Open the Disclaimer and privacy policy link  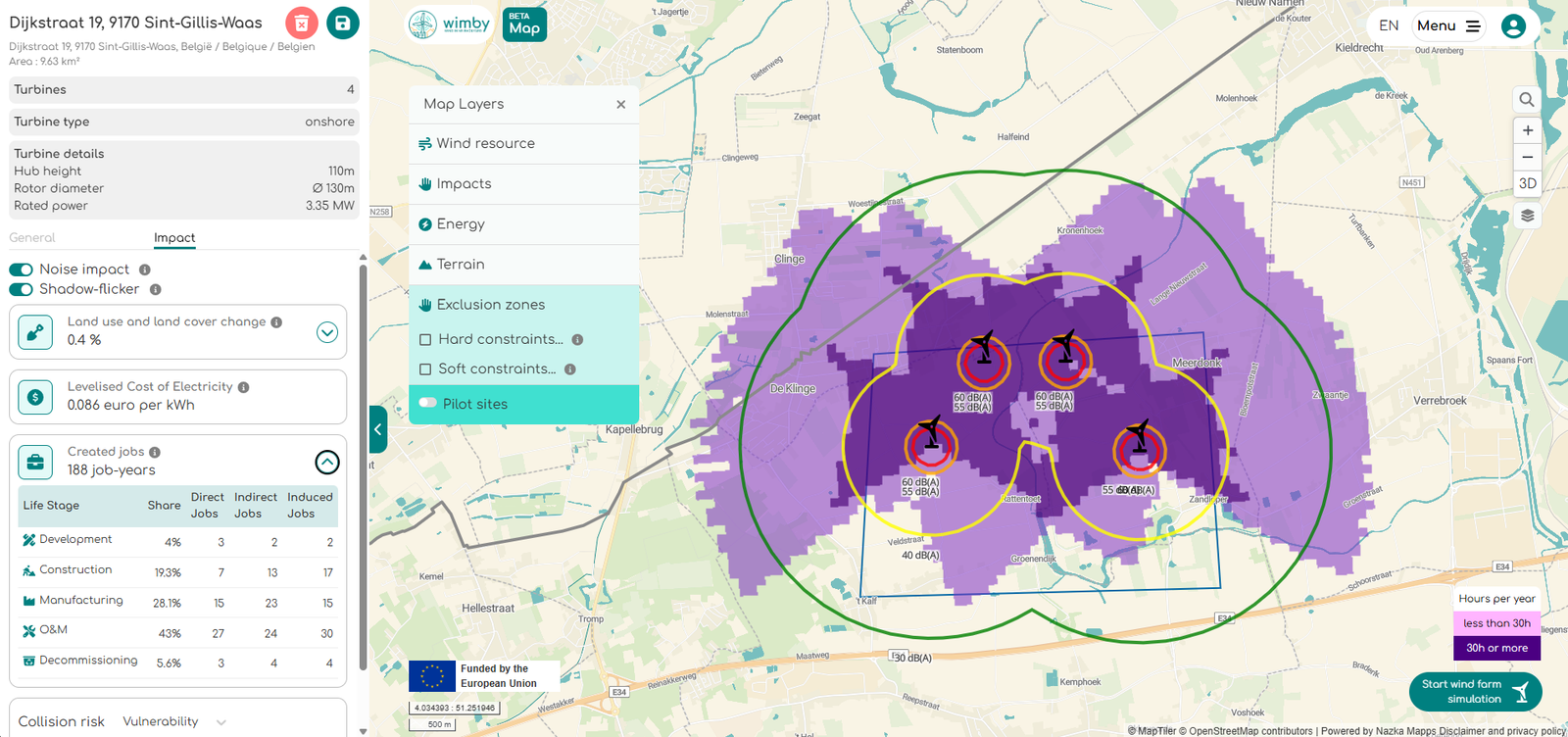coord(1503,731)
